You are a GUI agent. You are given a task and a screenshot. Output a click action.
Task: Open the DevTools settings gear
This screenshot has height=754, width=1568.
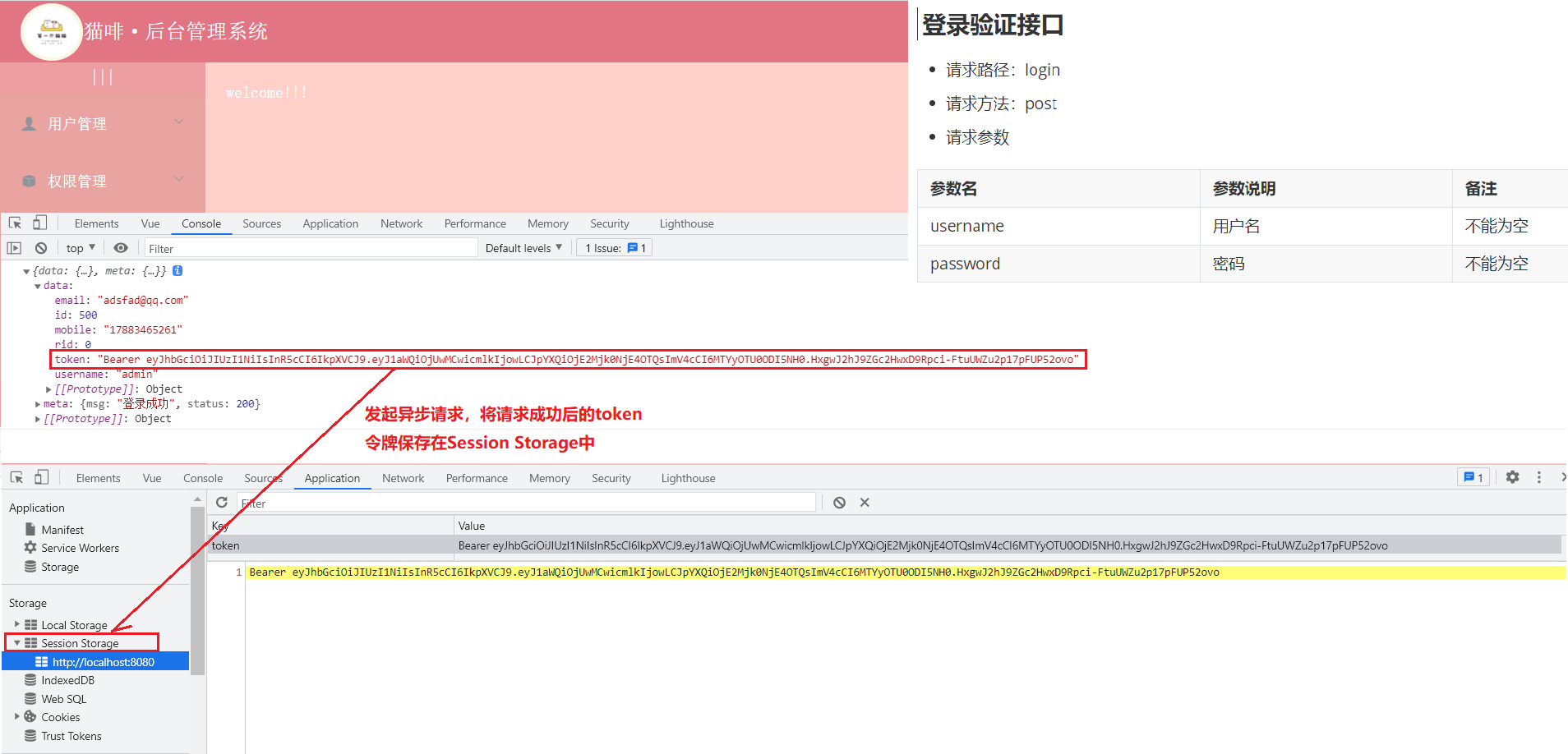pyautogui.click(x=1512, y=477)
